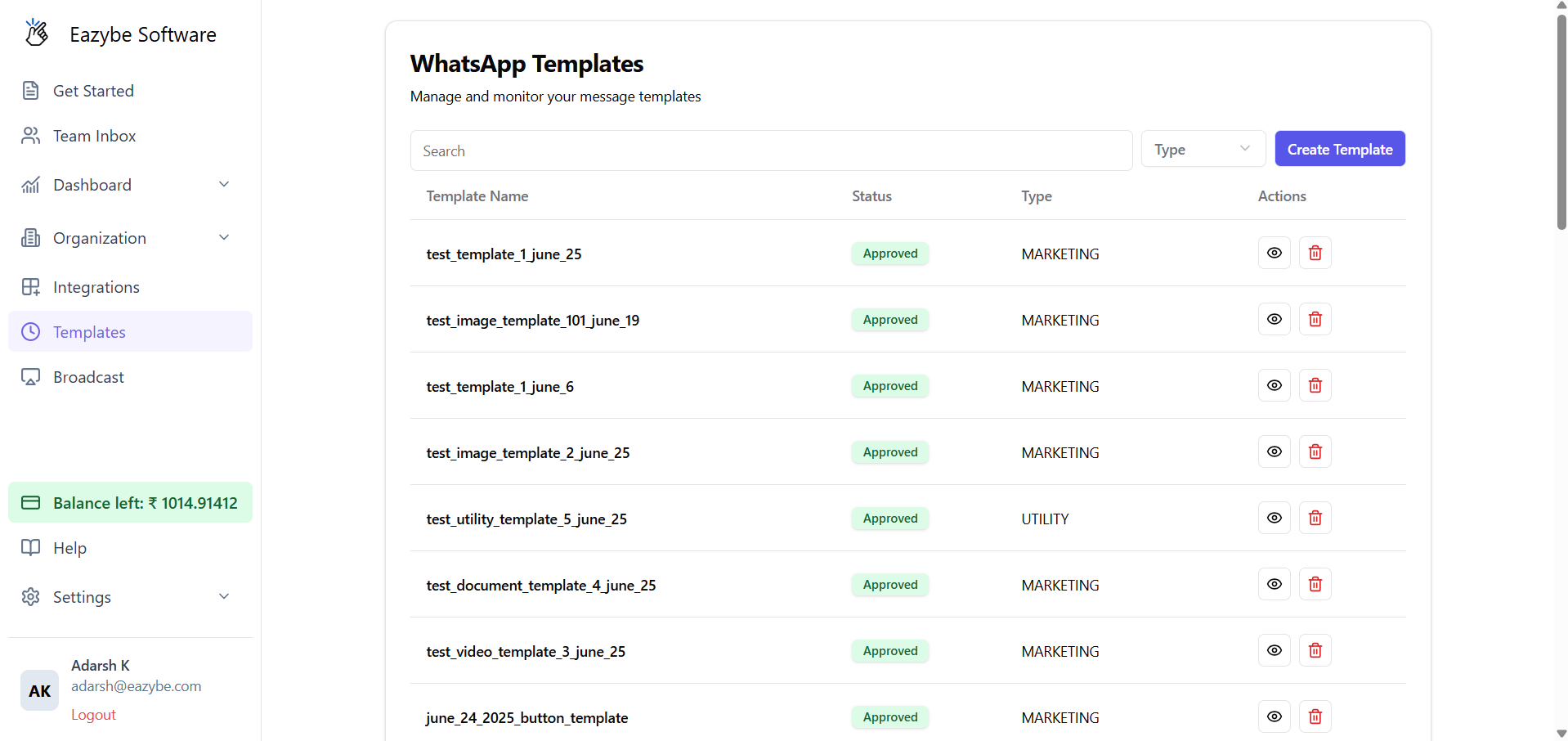Screen dimensions: 1568x741
Task: Open the Settings menu entry
Action: pyautogui.click(x=81, y=596)
